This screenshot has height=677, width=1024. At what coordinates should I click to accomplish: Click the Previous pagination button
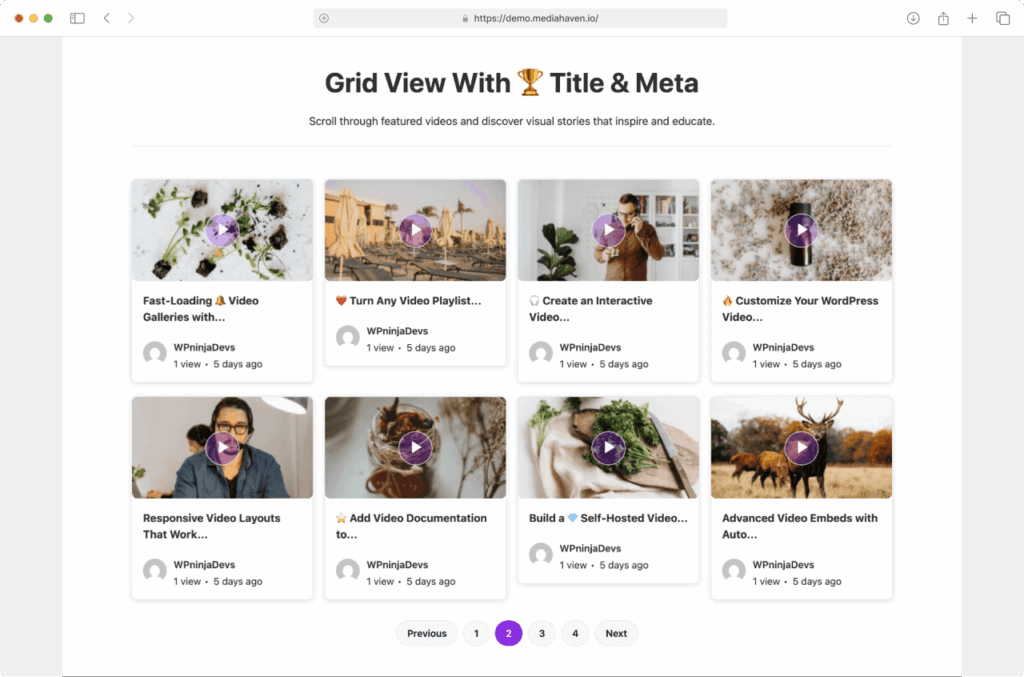[427, 633]
